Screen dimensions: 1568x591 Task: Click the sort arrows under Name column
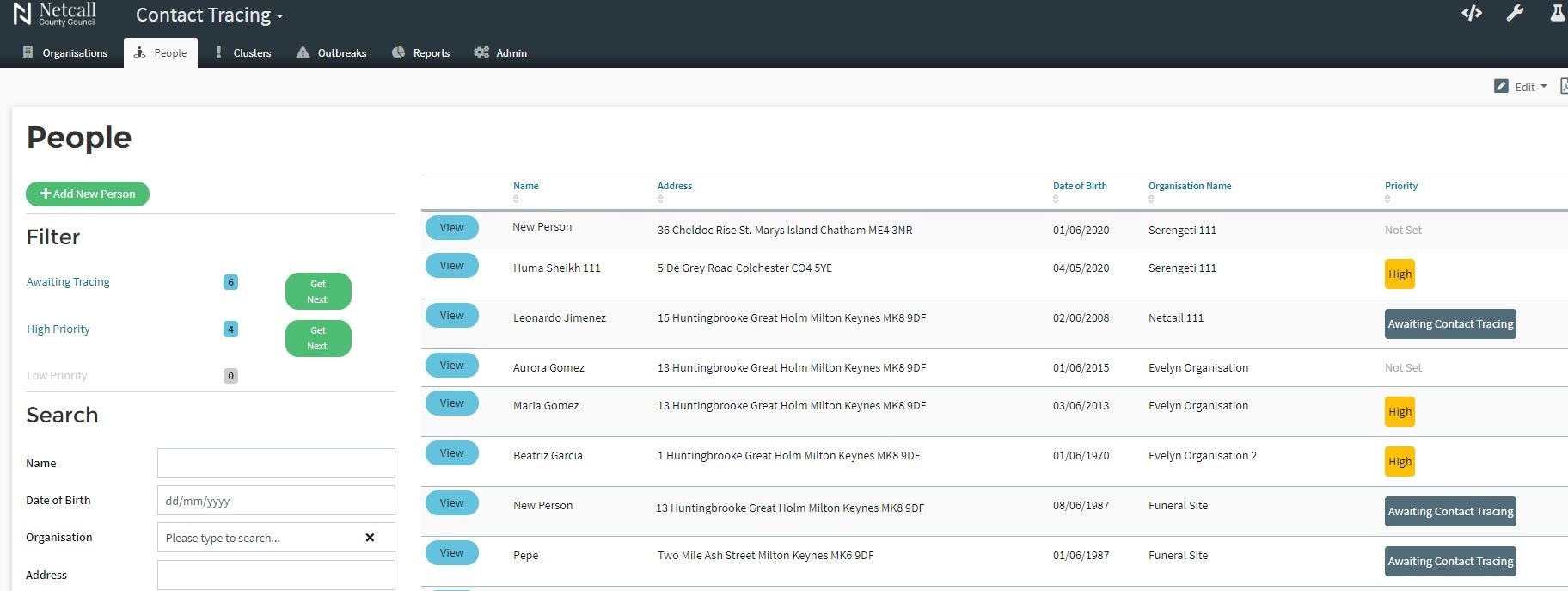click(516, 200)
